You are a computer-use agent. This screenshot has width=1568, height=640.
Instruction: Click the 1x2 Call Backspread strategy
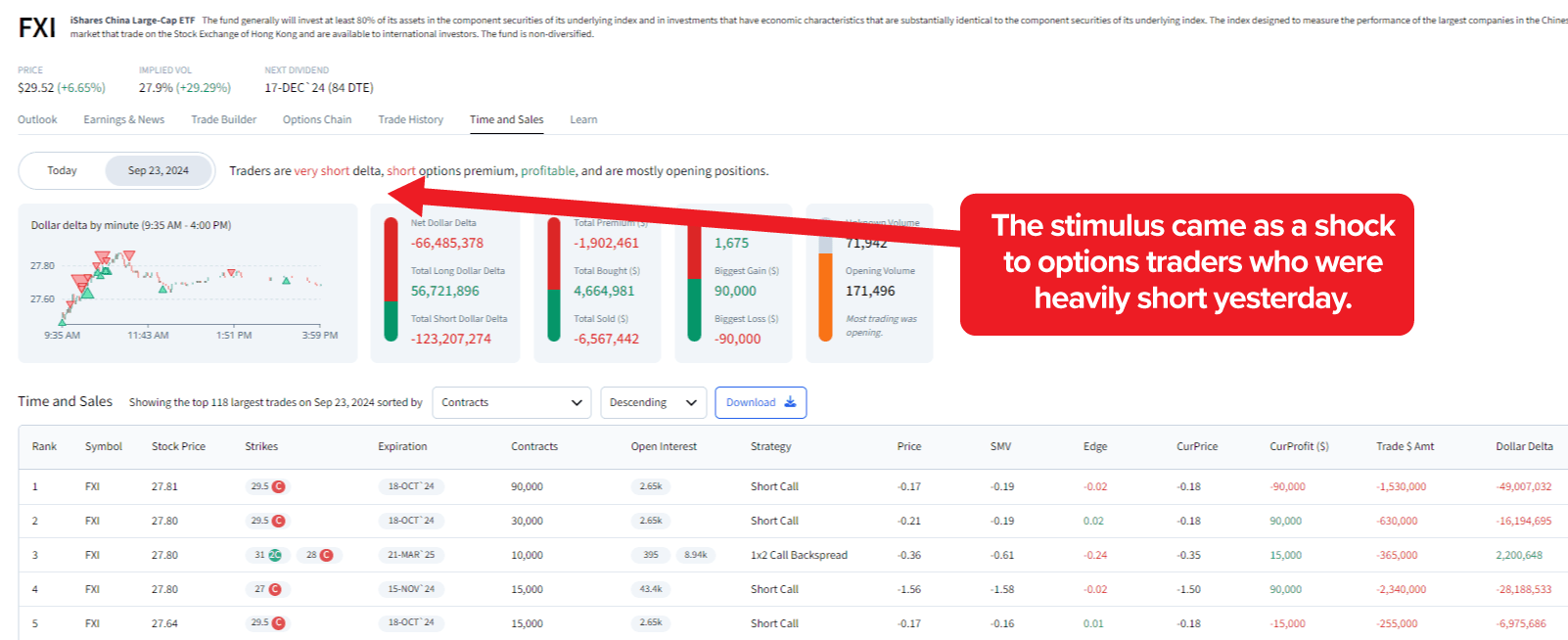point(799,555)
